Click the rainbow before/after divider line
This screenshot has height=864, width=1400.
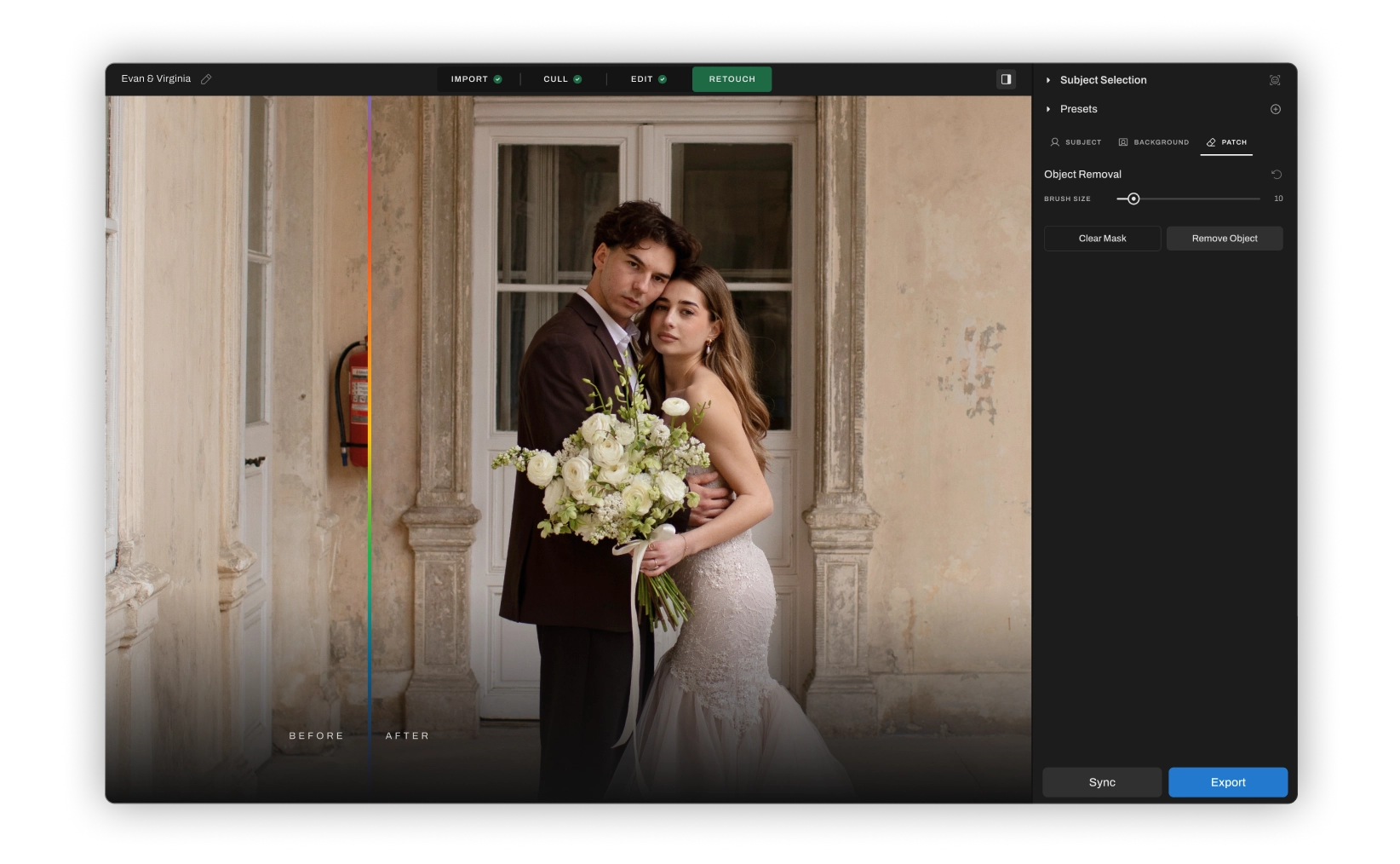pos(370,426)
